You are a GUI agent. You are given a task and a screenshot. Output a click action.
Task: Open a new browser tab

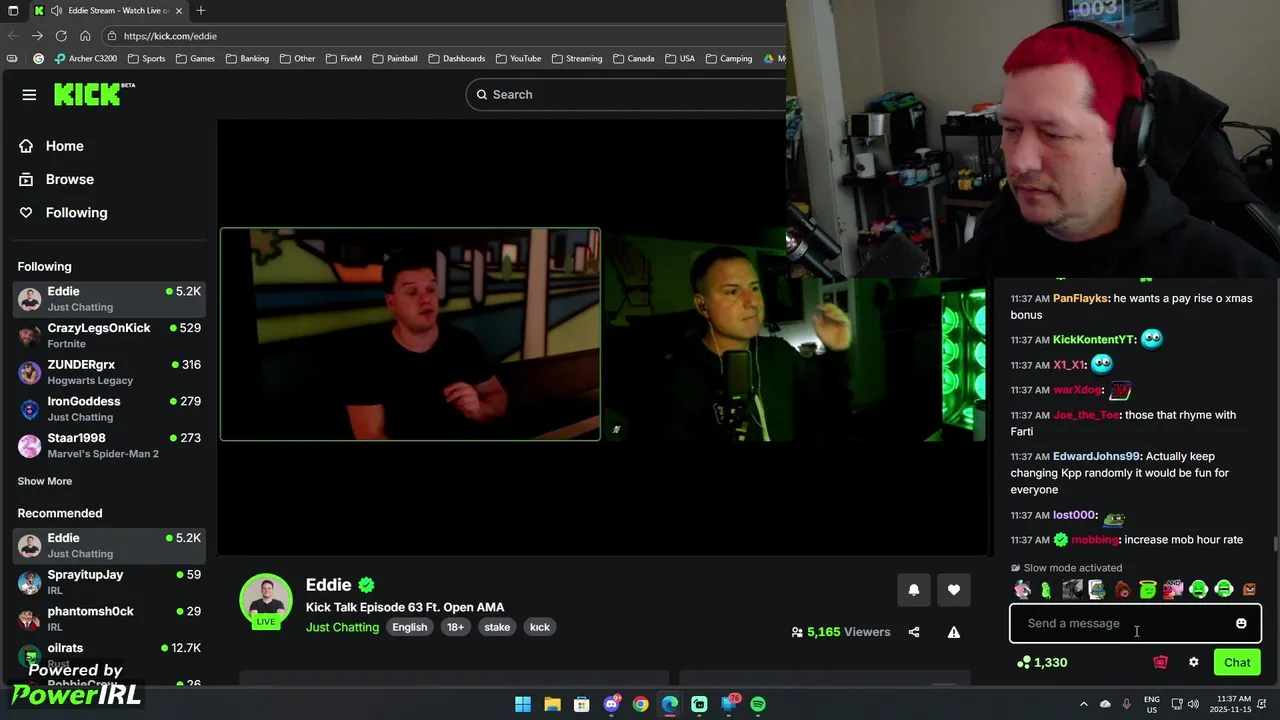click(x=200, y=11)
